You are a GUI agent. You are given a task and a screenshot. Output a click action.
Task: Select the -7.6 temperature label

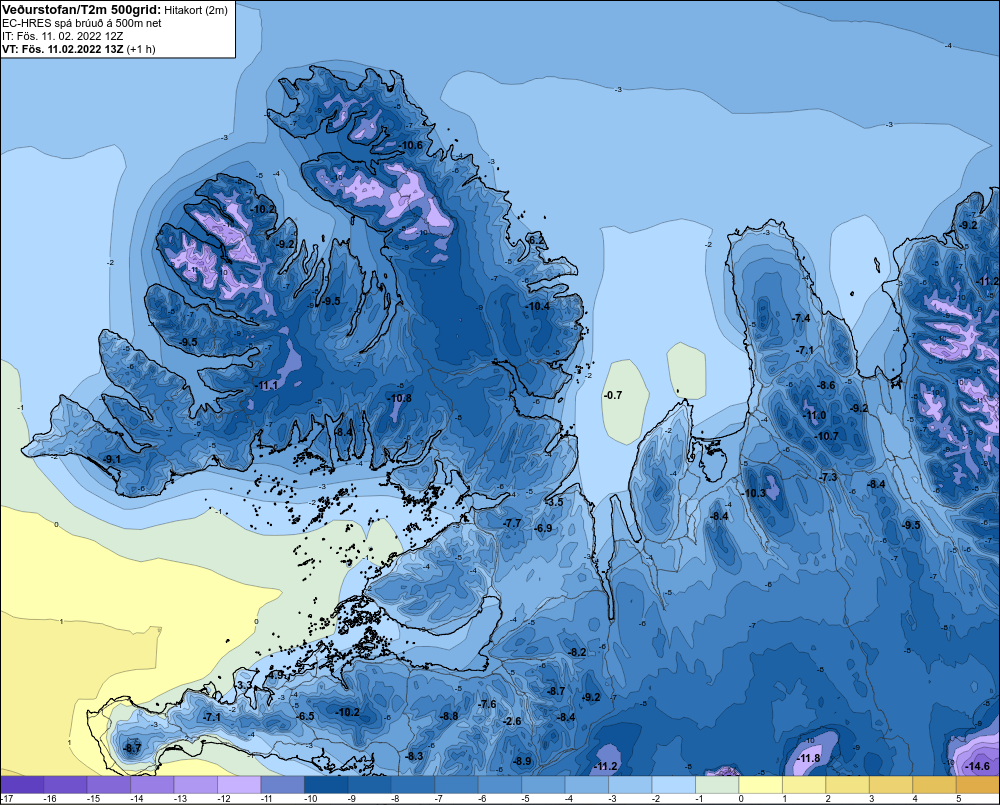tap(487, 704)
